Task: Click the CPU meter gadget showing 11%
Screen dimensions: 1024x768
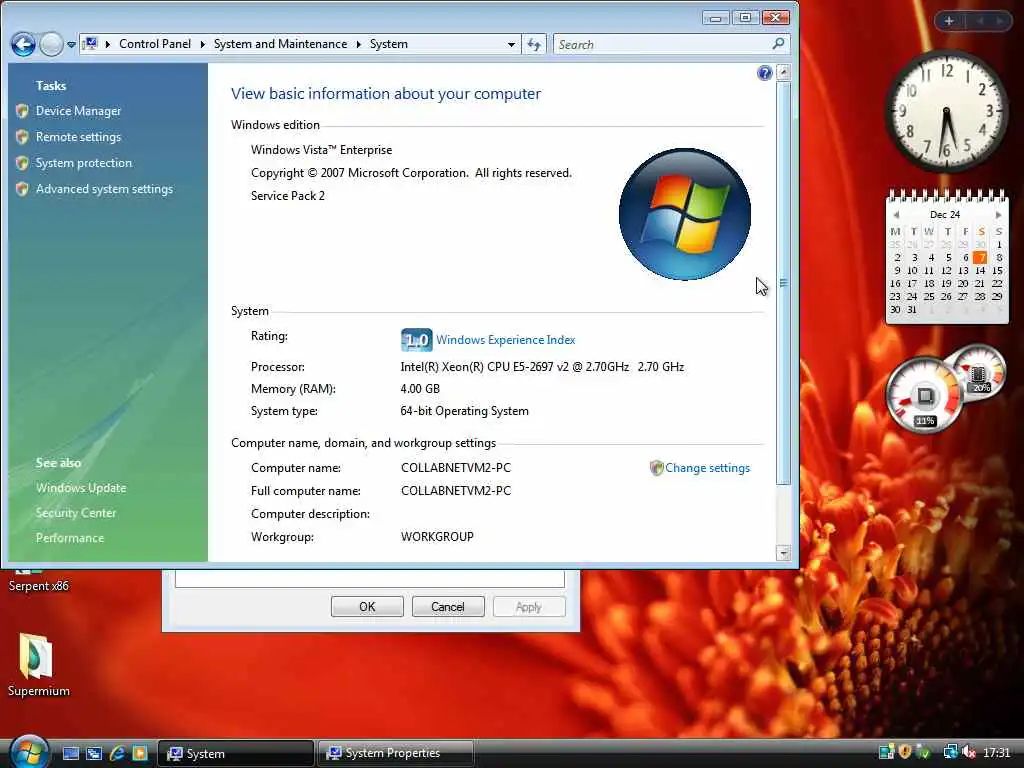Action: click(925, 395)
